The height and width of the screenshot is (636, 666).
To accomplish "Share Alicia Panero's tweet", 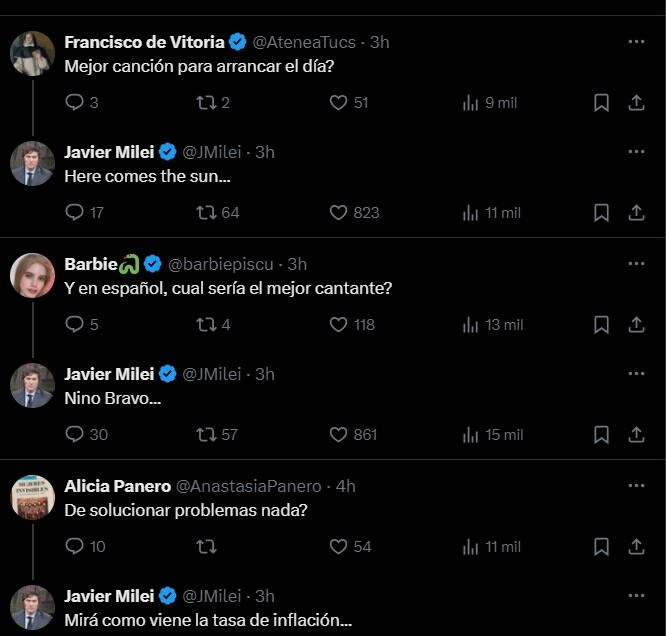I will point(636,546).
